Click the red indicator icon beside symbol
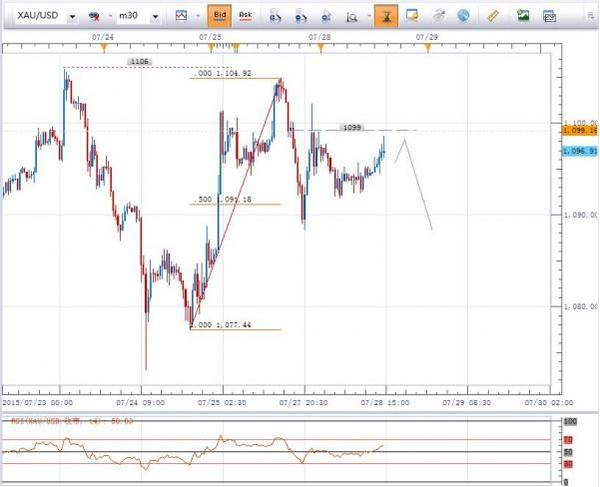600x487 pixels. (x=94, y=16)
